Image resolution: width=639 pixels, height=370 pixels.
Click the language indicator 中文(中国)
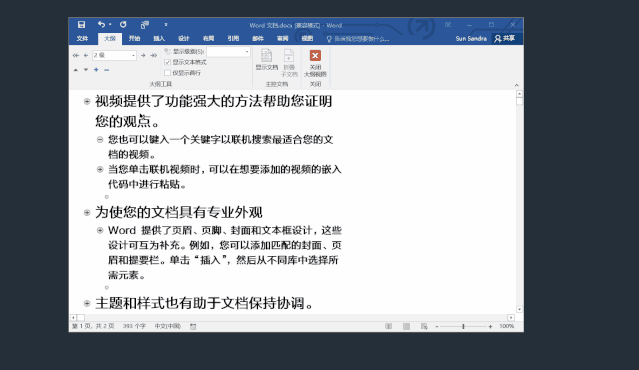pos(167,326)
